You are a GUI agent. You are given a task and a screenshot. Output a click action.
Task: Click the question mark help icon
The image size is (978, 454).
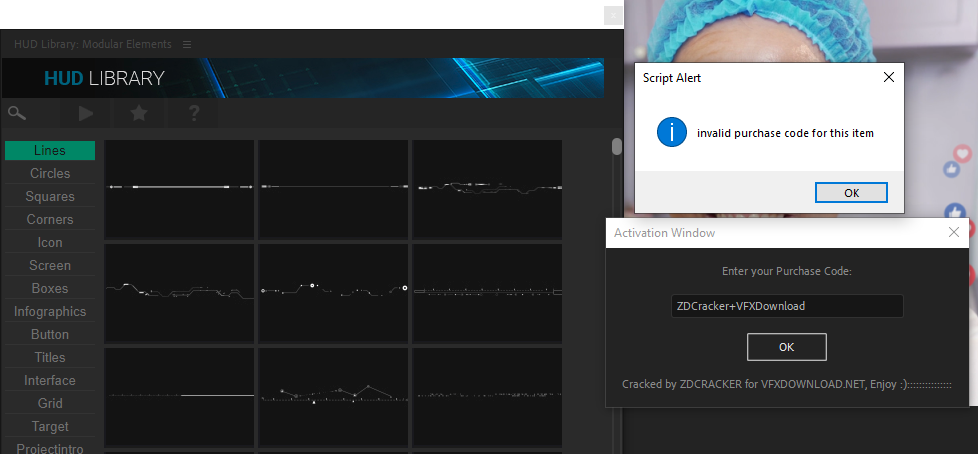194,113
